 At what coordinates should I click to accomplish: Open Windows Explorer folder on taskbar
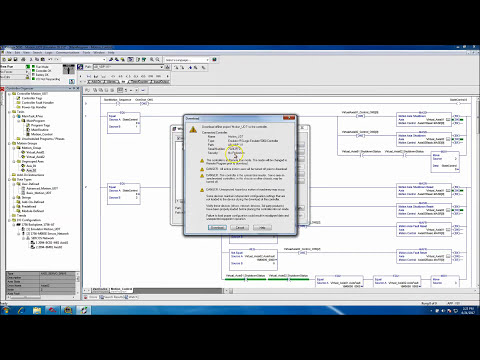pyautogui.click(x=37, y=310)
